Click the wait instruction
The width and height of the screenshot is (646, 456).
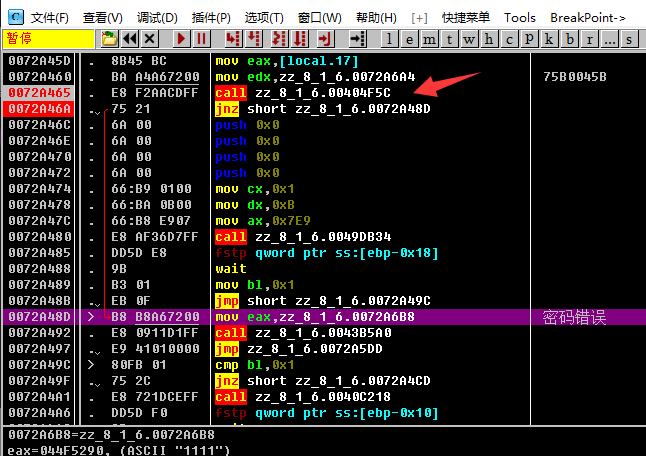coord(231,269)
